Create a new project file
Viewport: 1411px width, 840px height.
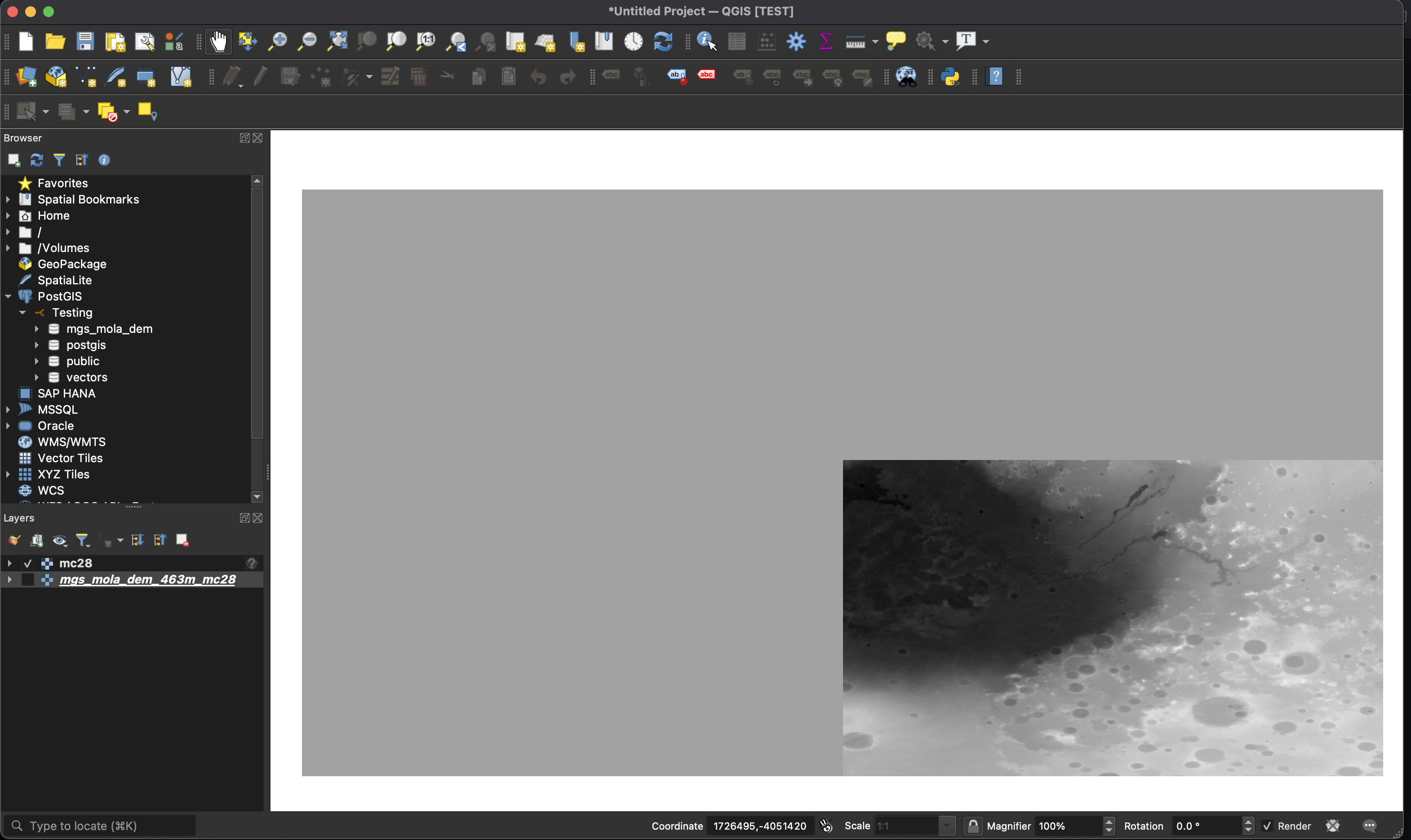pyautogui.click(x=26, y=41)
